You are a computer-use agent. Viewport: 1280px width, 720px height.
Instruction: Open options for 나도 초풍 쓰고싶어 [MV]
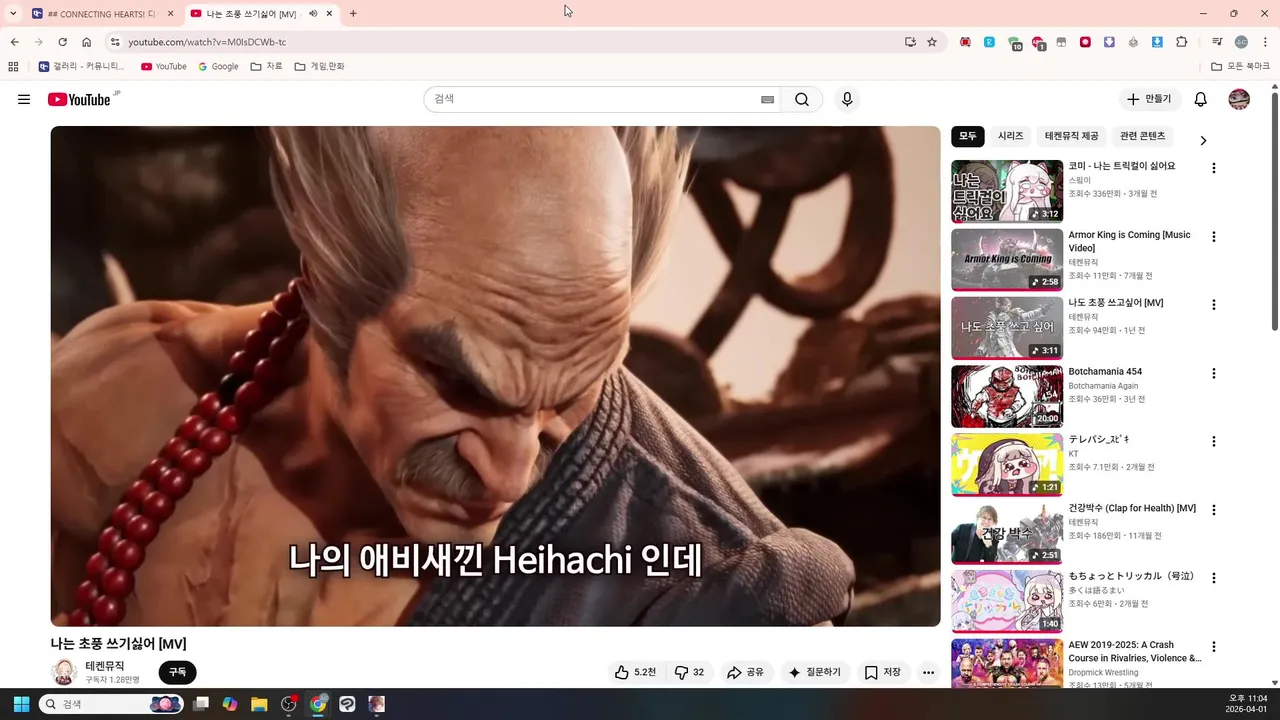click(x=1214, y=305)
